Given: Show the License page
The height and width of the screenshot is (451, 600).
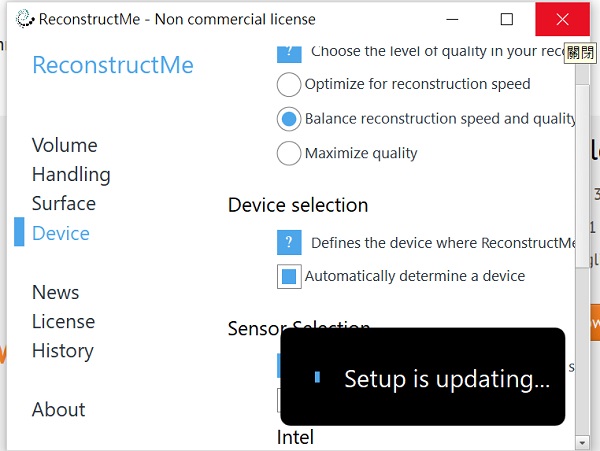Looking at the screenshot, I should point(63,321).
